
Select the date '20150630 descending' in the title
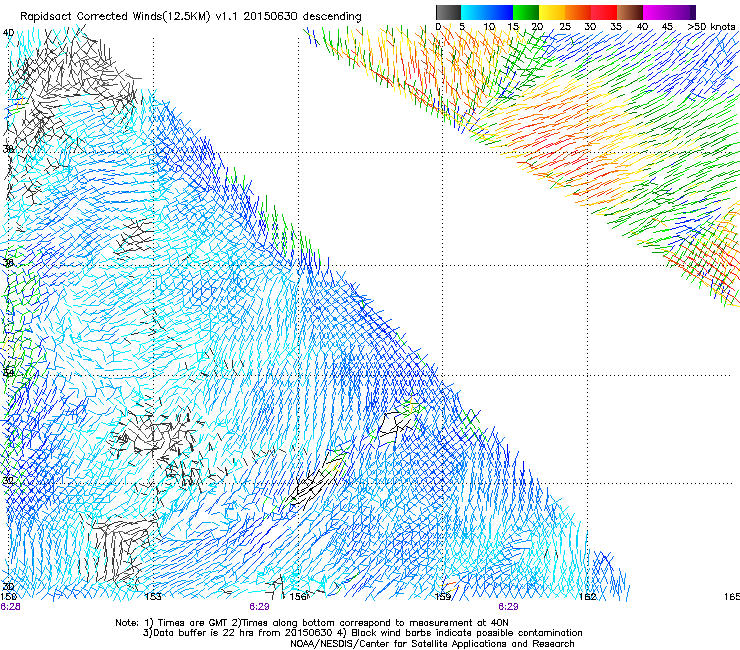[302, 17]
